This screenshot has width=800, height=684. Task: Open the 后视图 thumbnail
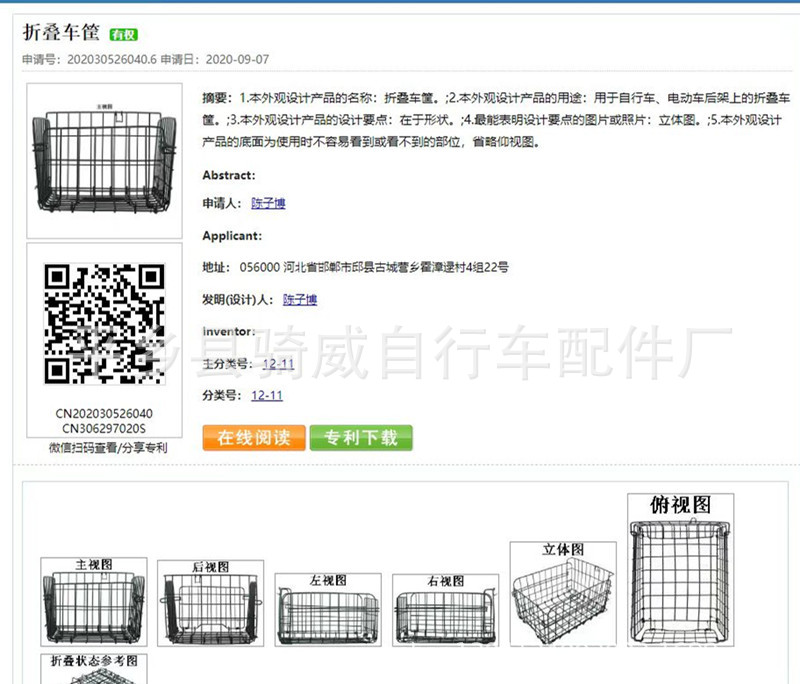coord(211,603)
